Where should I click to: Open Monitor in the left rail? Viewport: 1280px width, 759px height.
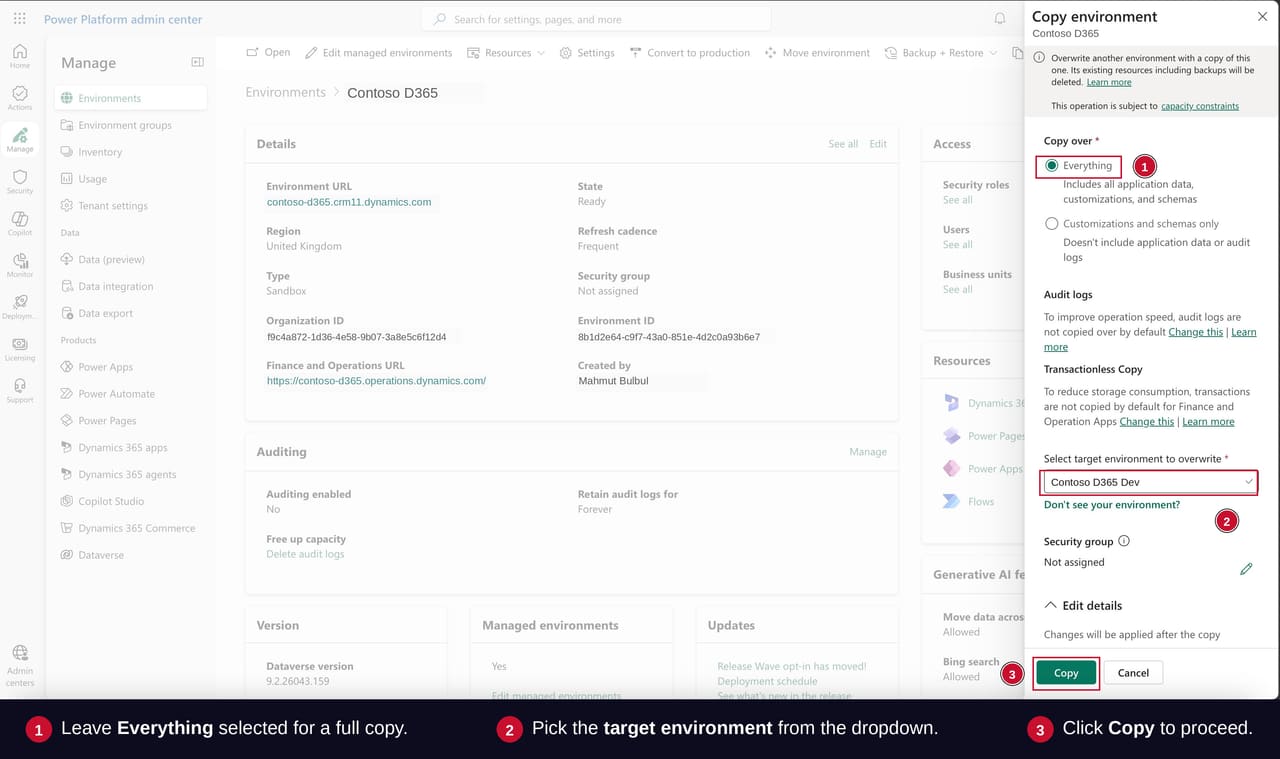[20, 265]
